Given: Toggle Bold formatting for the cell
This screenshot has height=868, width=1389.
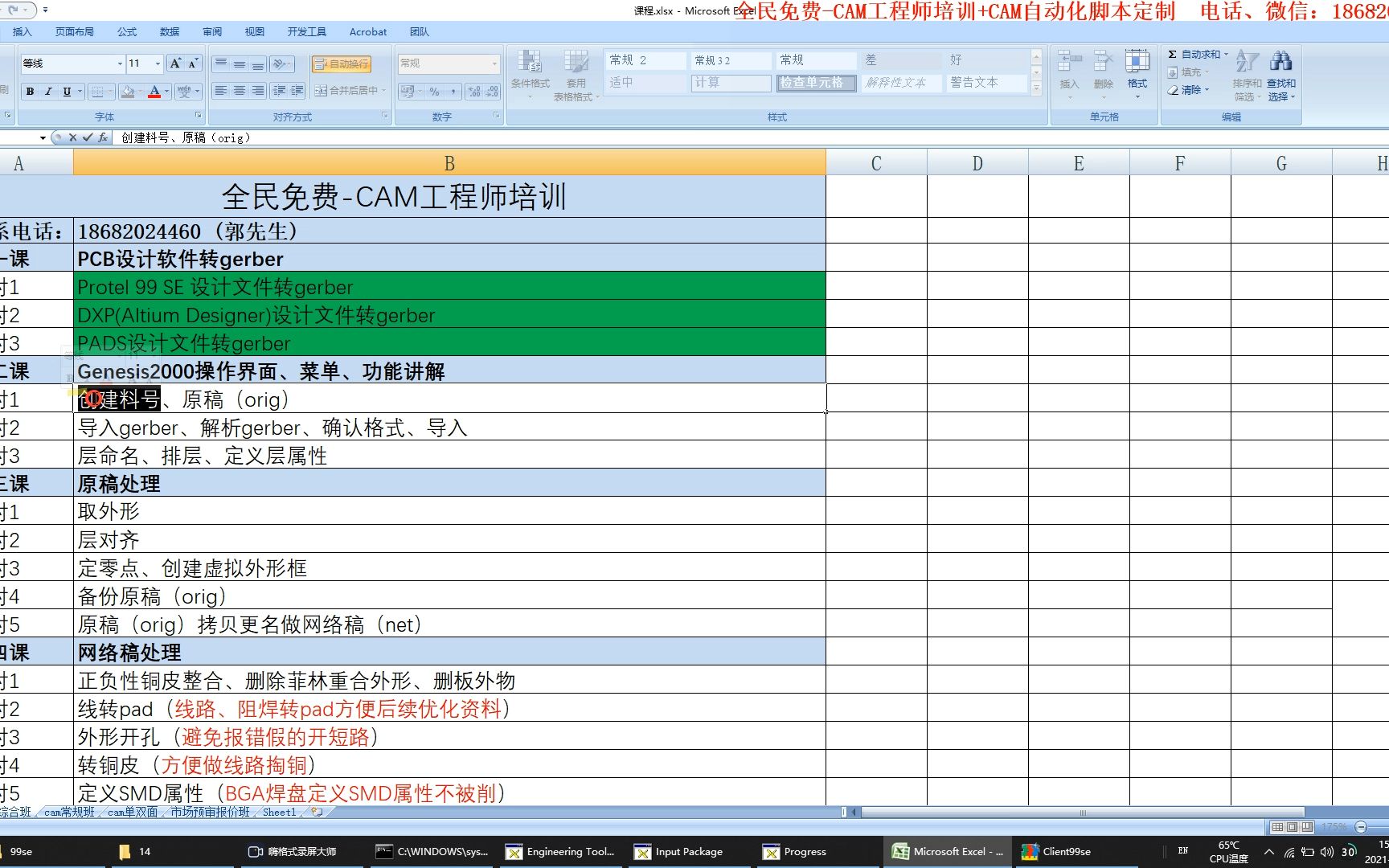Looking at the screenshot, I should coord(30,92).
